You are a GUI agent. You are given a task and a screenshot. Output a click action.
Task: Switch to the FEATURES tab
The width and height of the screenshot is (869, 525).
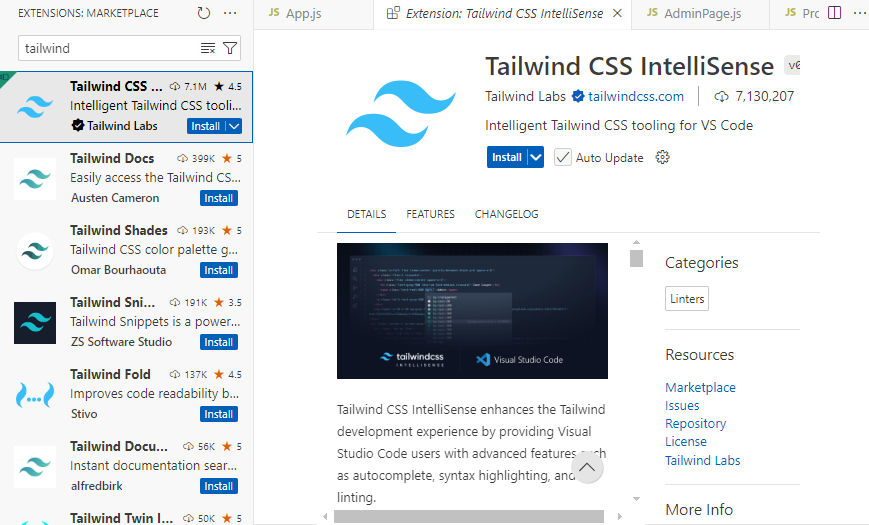[430, 214]
